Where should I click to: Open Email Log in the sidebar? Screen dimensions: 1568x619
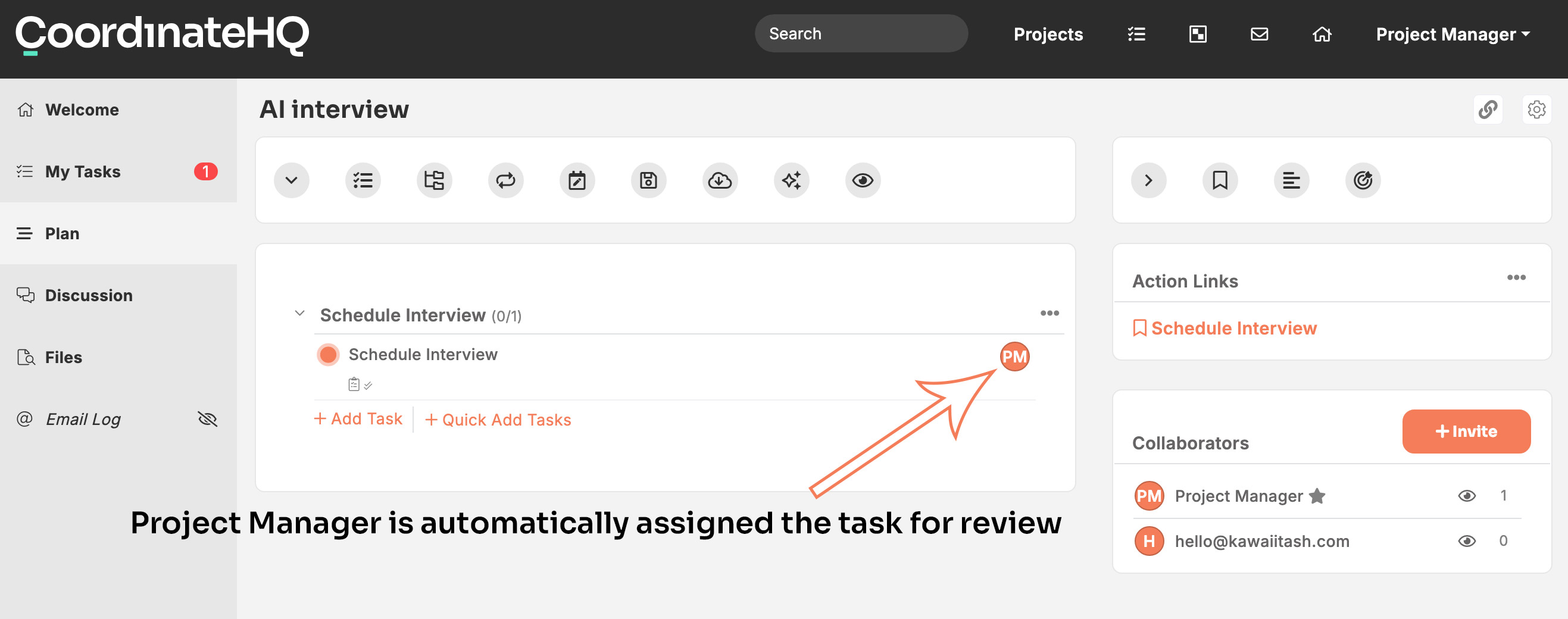tap(118, 420)
